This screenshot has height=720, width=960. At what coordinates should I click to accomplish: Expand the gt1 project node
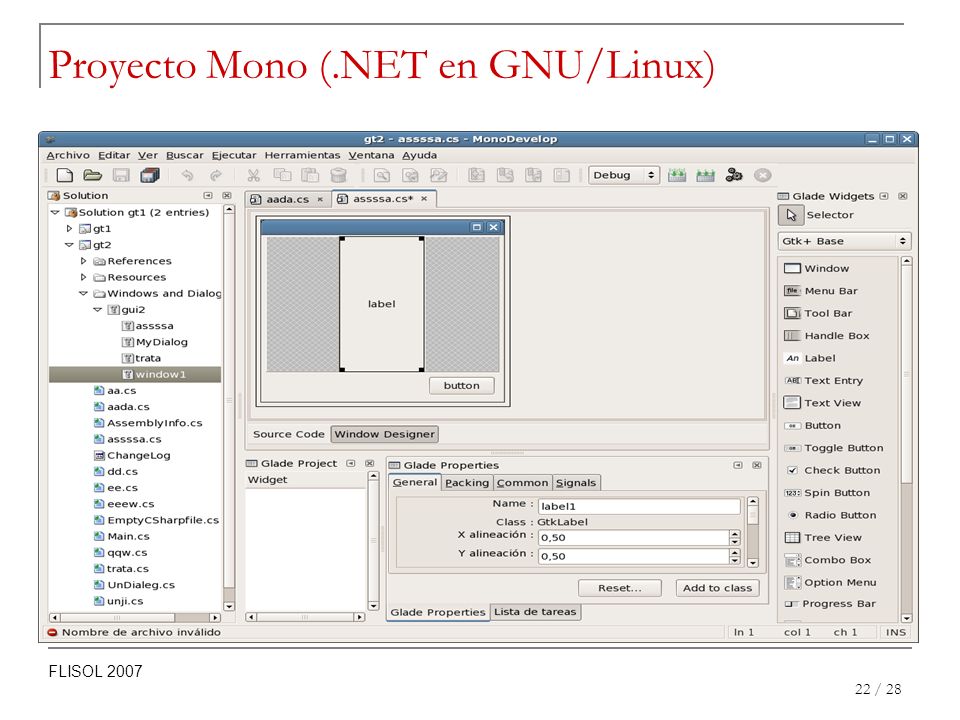pyautogui.click(x=69, y=228)
